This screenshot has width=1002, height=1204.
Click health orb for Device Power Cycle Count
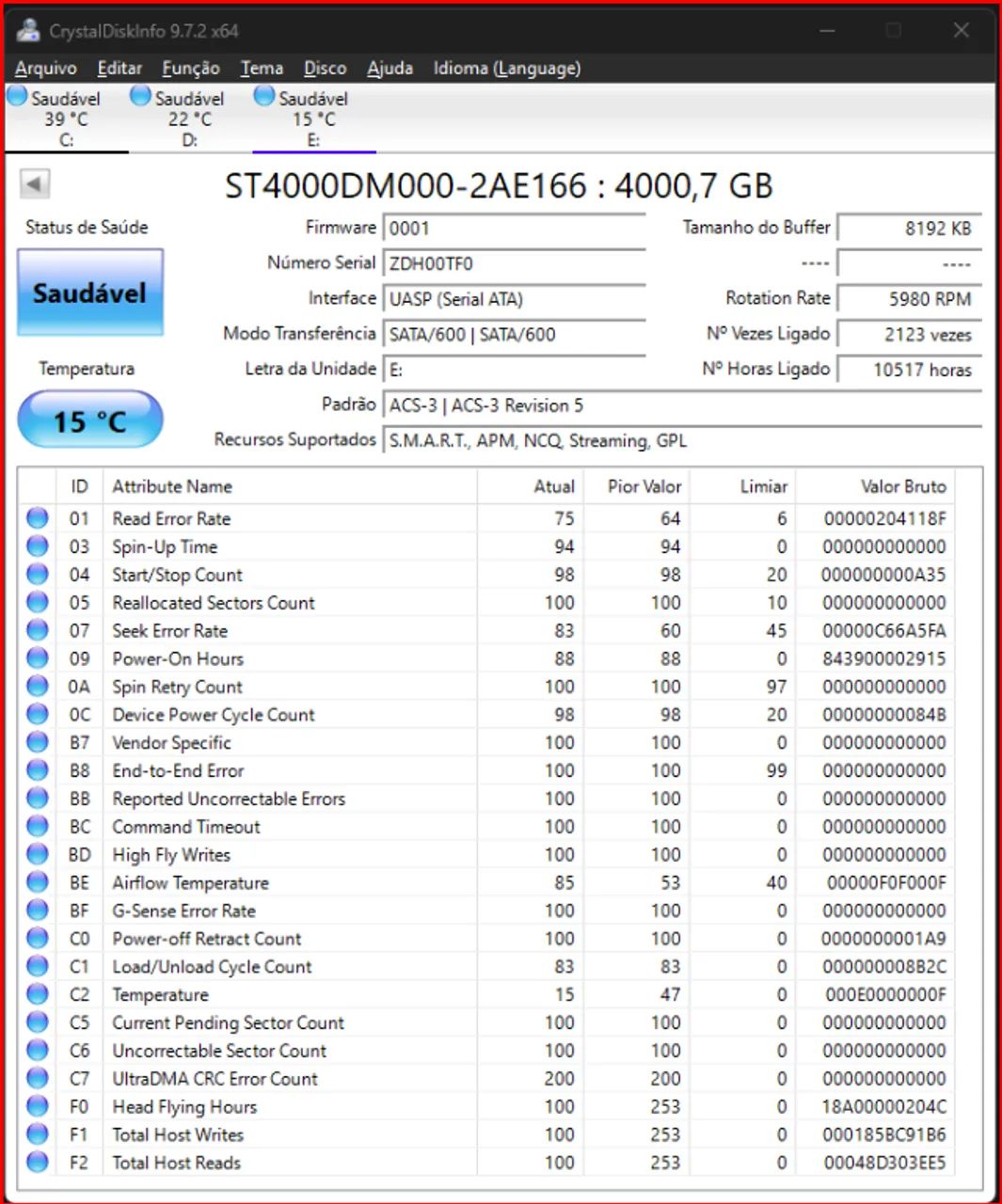[37, 714]
